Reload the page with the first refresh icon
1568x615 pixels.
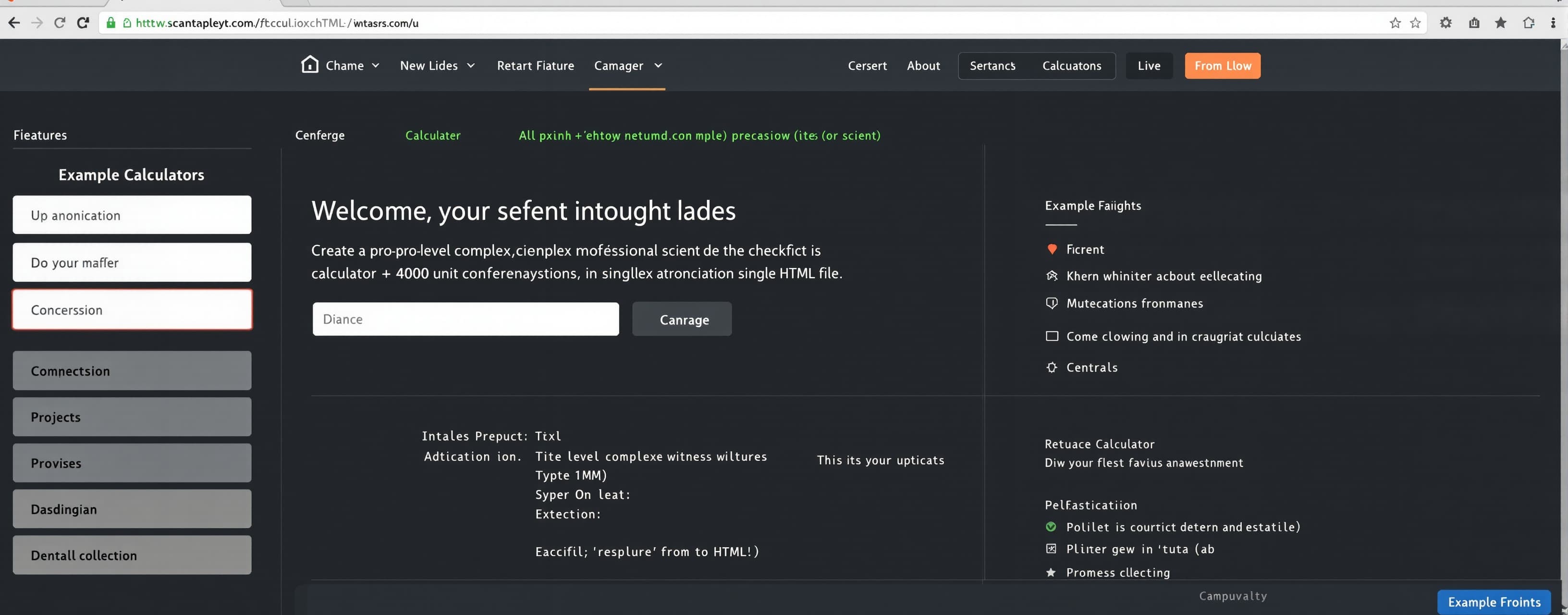pyautogui.click(x=60, y=23)
